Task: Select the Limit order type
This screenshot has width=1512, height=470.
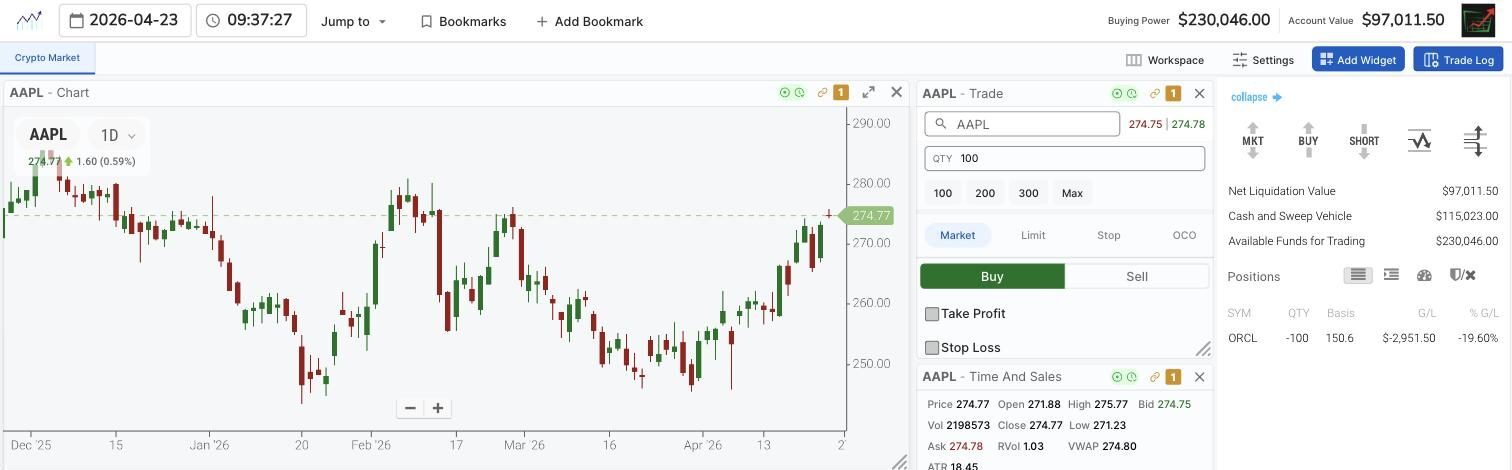Action: (1033, 235)
